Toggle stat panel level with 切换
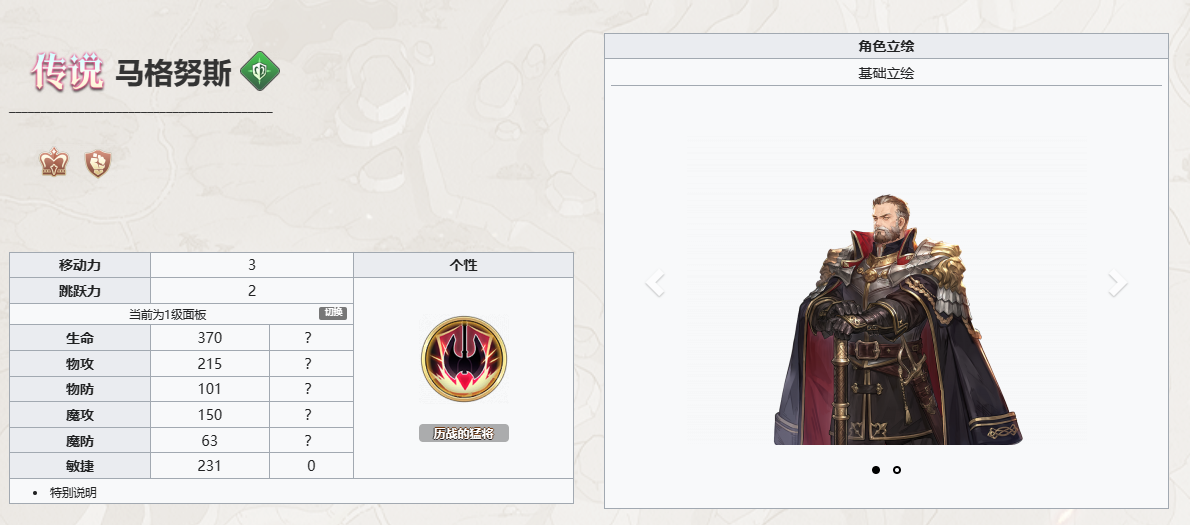 click(x=333, y=313)
